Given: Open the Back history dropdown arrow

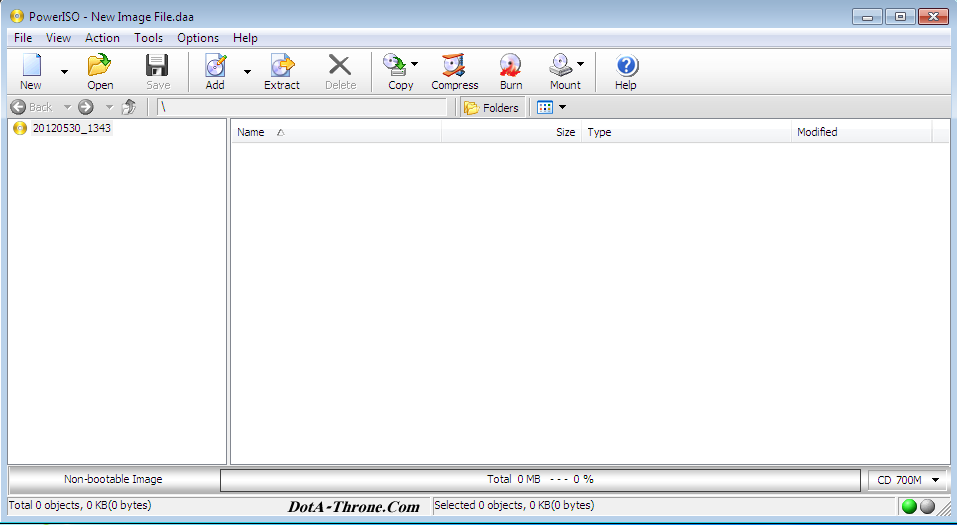Looking at the screenshot, I should click(67, 107).
